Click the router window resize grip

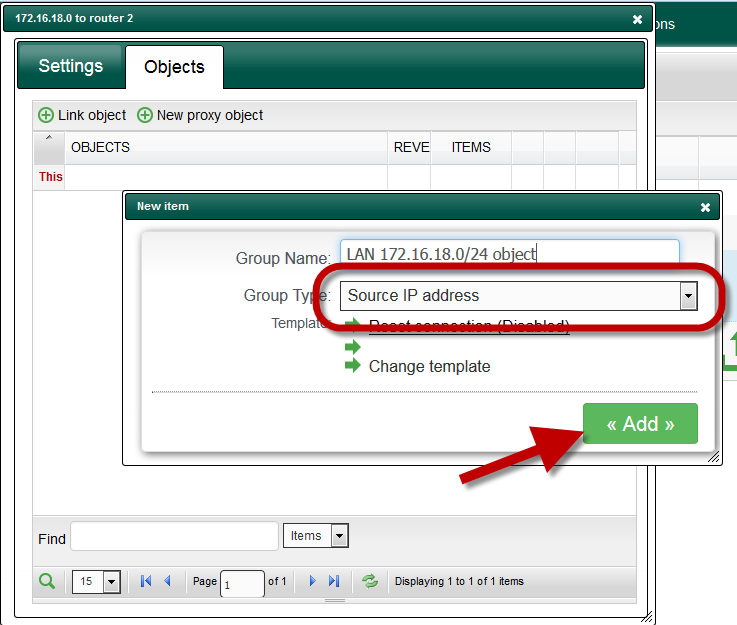tap(647, 617)
